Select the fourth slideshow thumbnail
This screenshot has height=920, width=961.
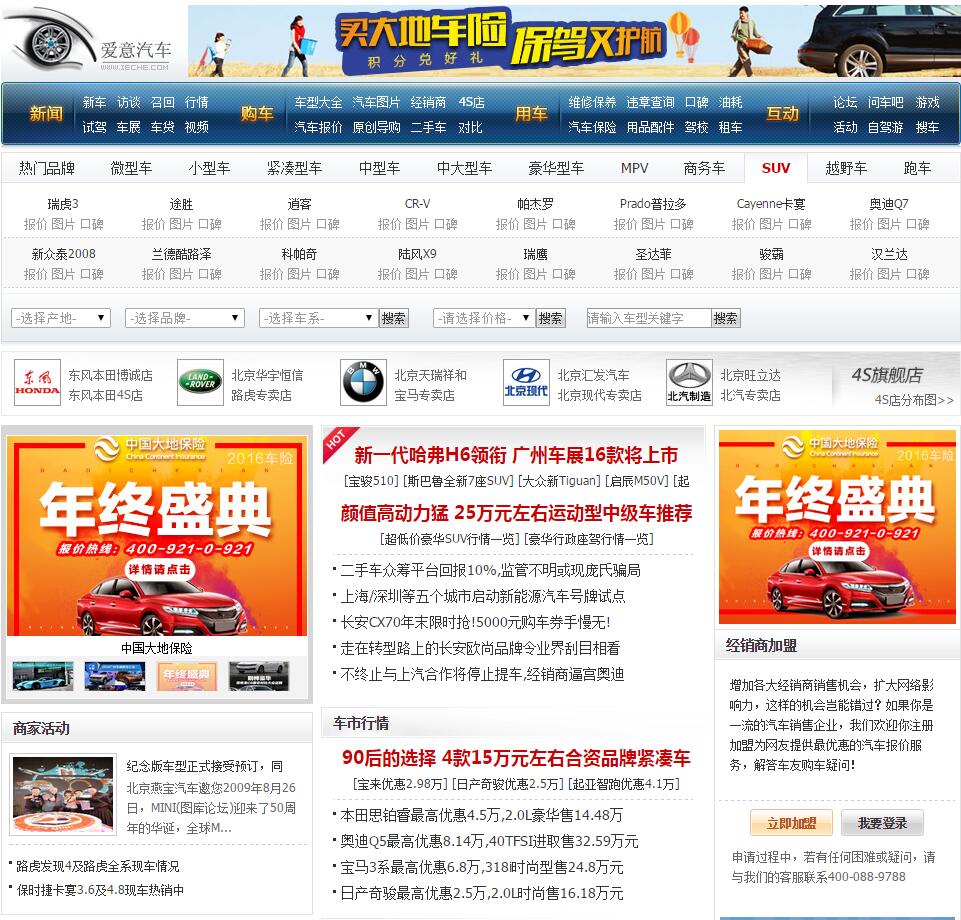click(x=259, y=676)
